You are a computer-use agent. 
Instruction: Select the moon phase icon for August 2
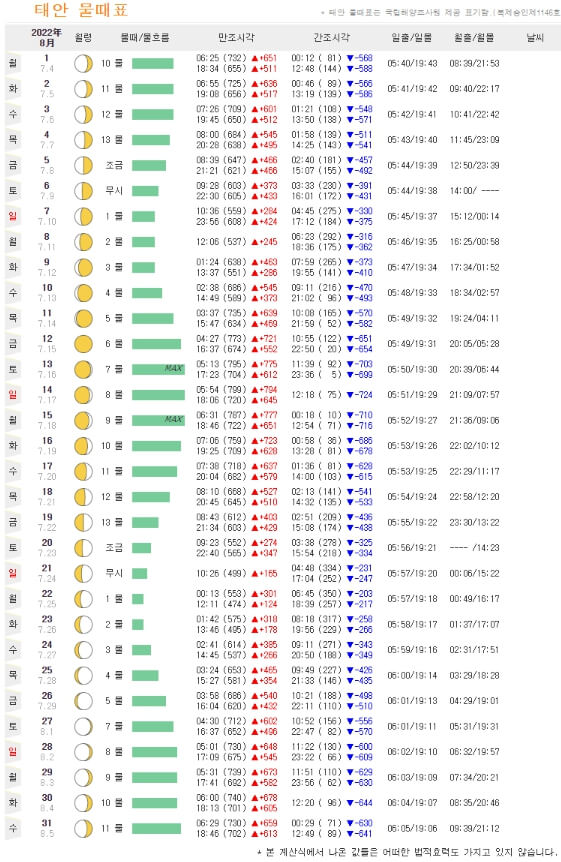click(x=84, y=89)
